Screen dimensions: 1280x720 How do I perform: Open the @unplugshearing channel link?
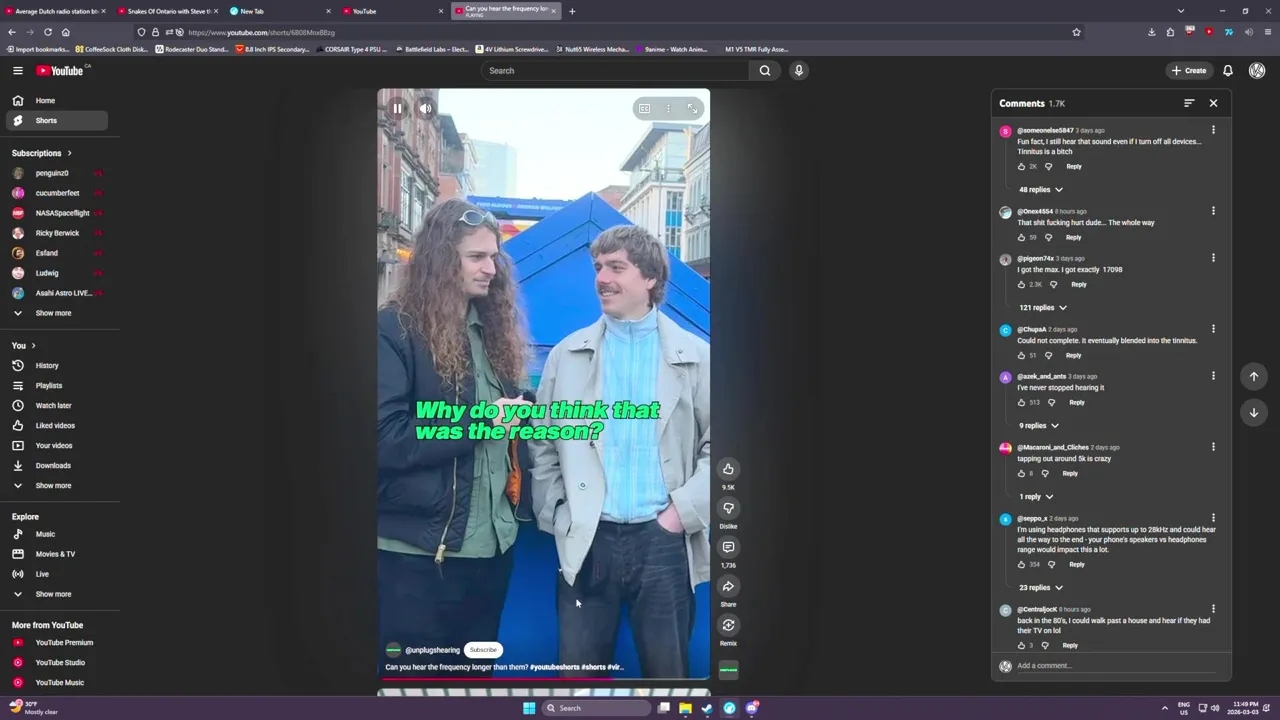click(432, 650)
